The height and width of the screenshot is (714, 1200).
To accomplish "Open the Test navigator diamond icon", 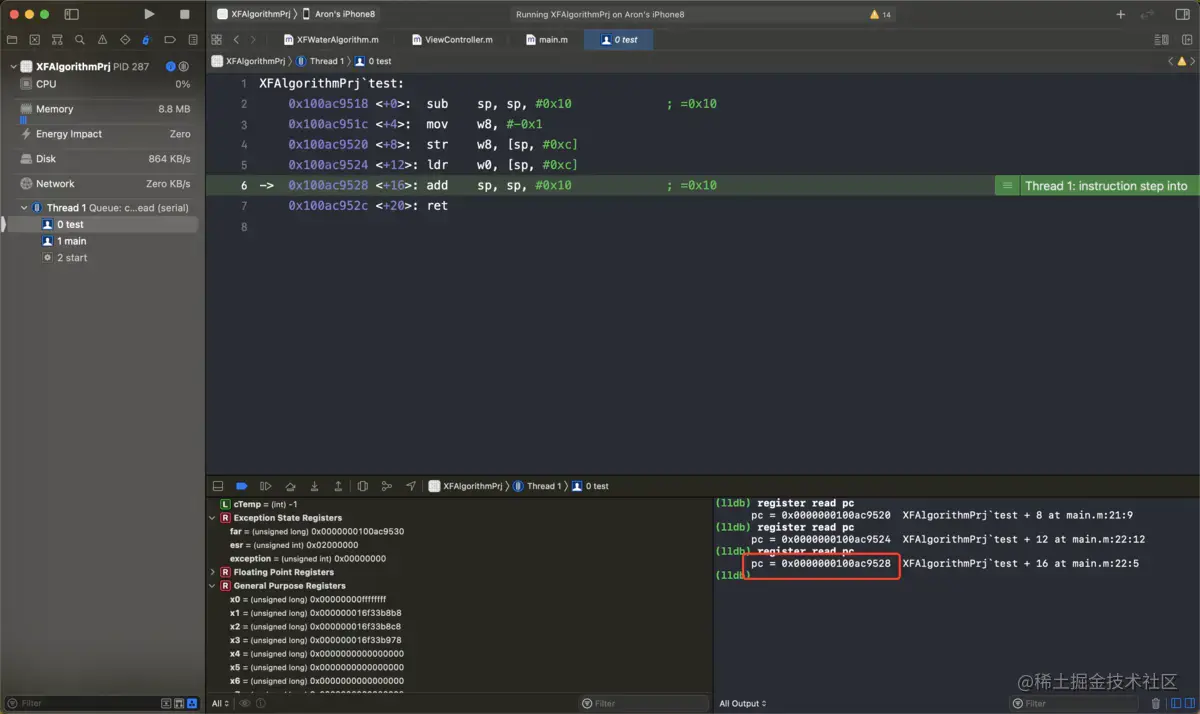I will tap(124, 40).
